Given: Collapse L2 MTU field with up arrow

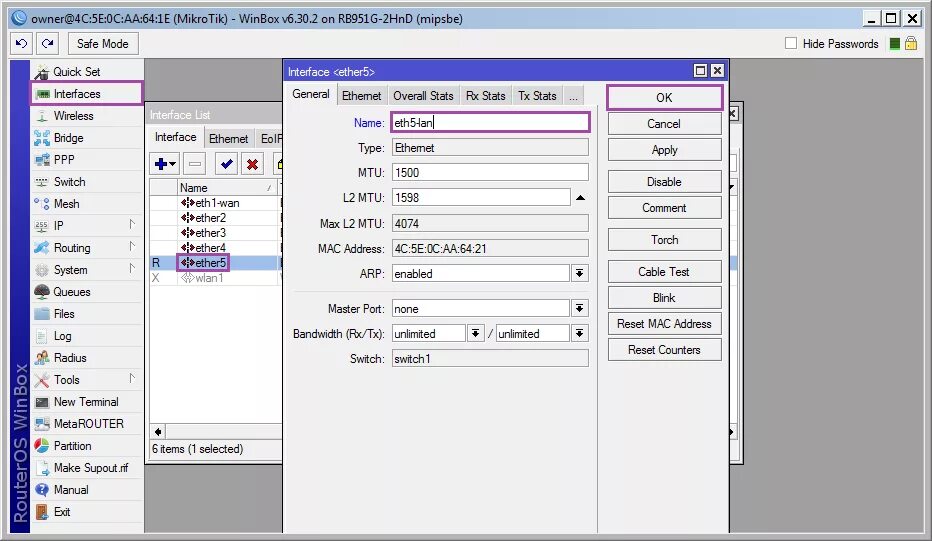Looking at the screenshot, I should pyautogui.click(x=581, y=197).
